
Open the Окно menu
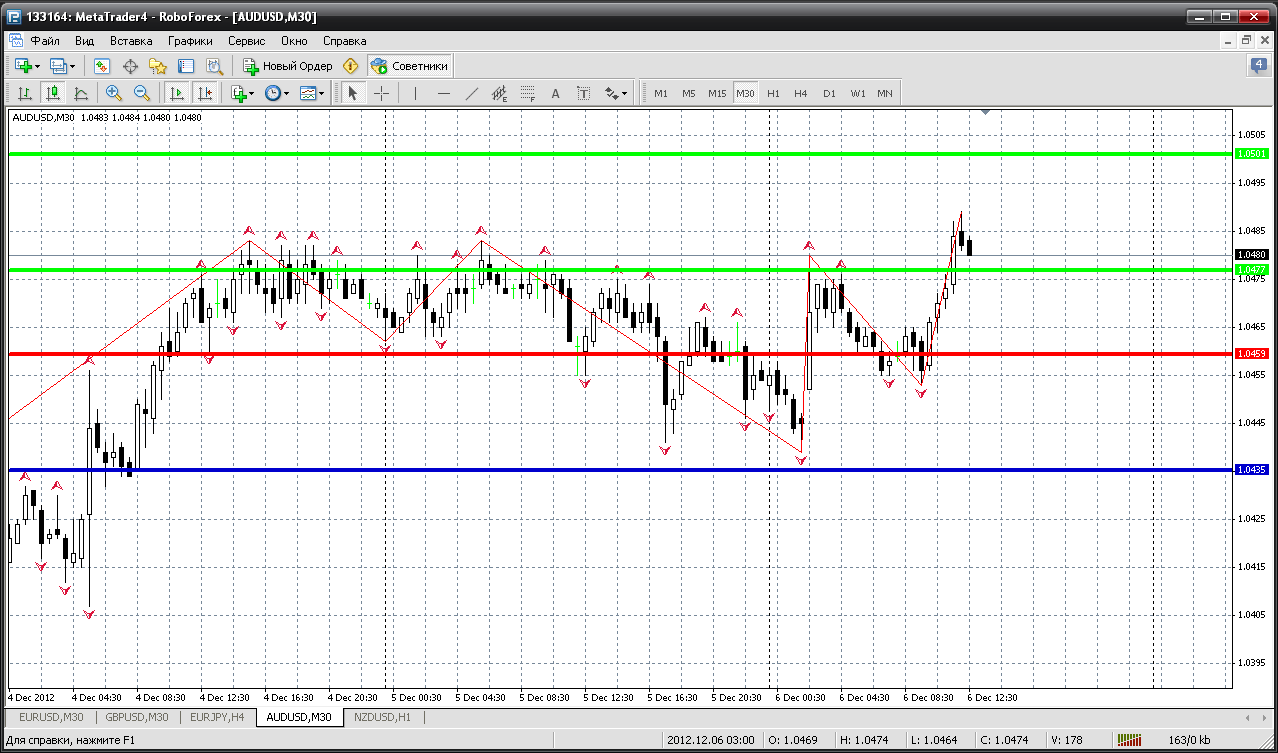pyautogui.click(x=294, y=41)
